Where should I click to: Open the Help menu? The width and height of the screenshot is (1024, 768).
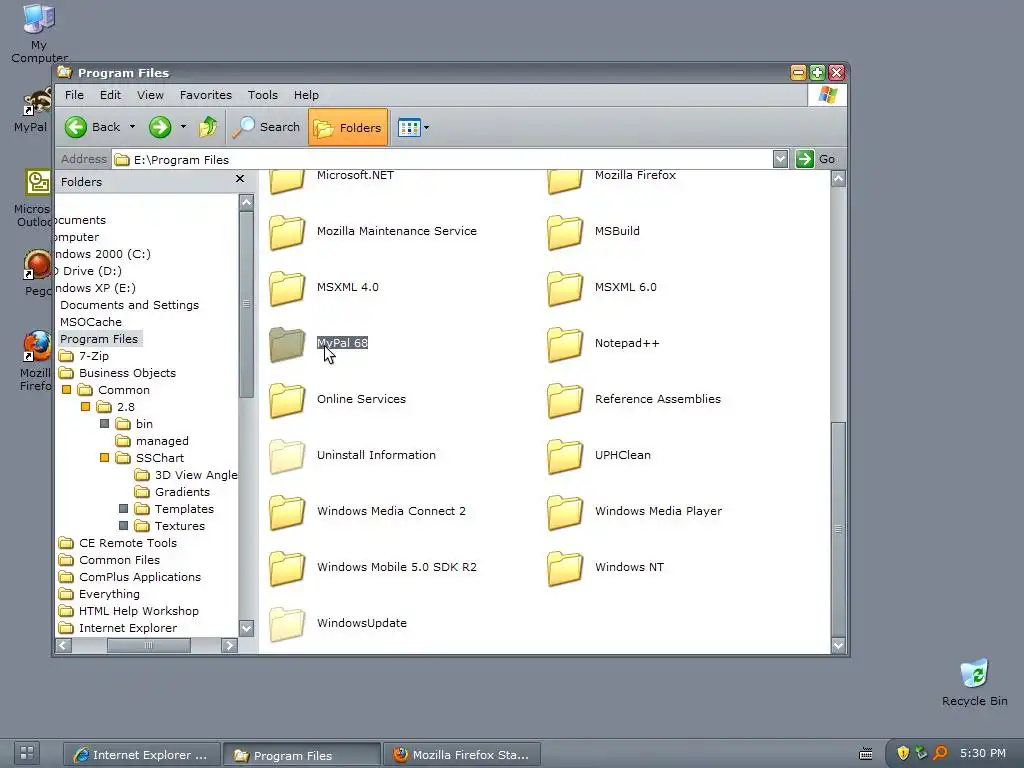click(306, 95)
